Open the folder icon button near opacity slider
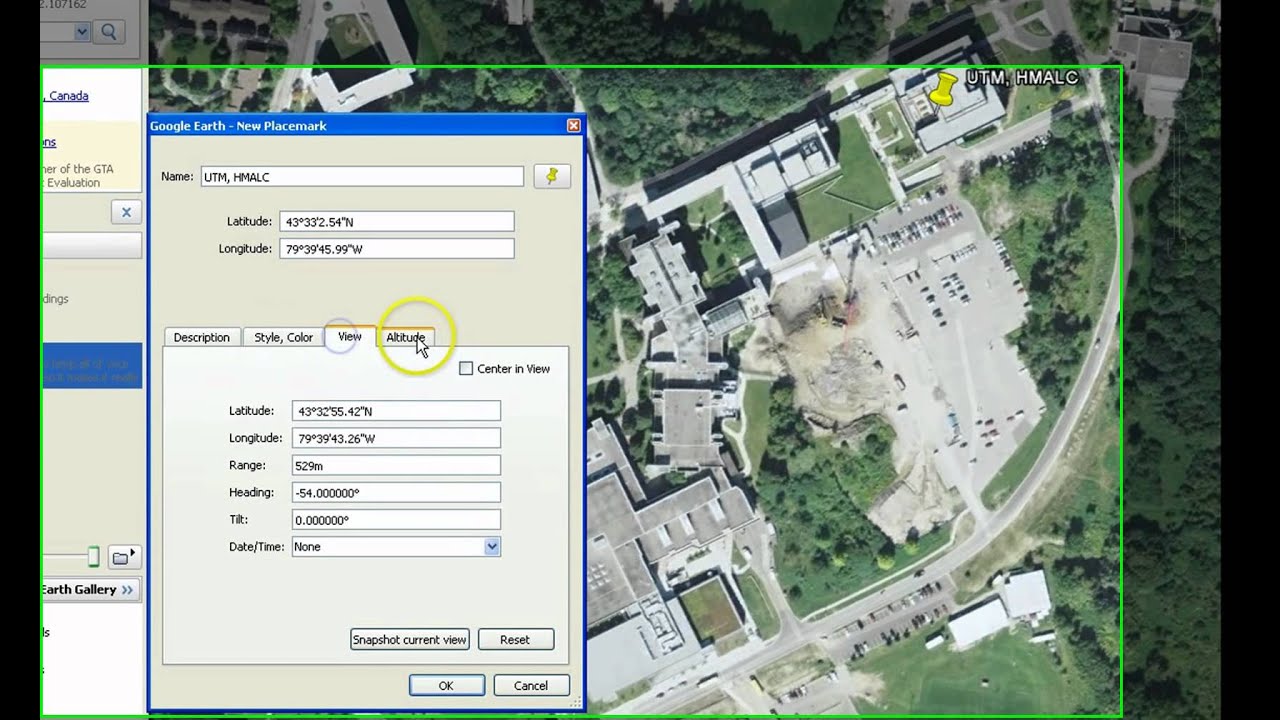This screenshot has height=720, width=1280. (124, 557)
